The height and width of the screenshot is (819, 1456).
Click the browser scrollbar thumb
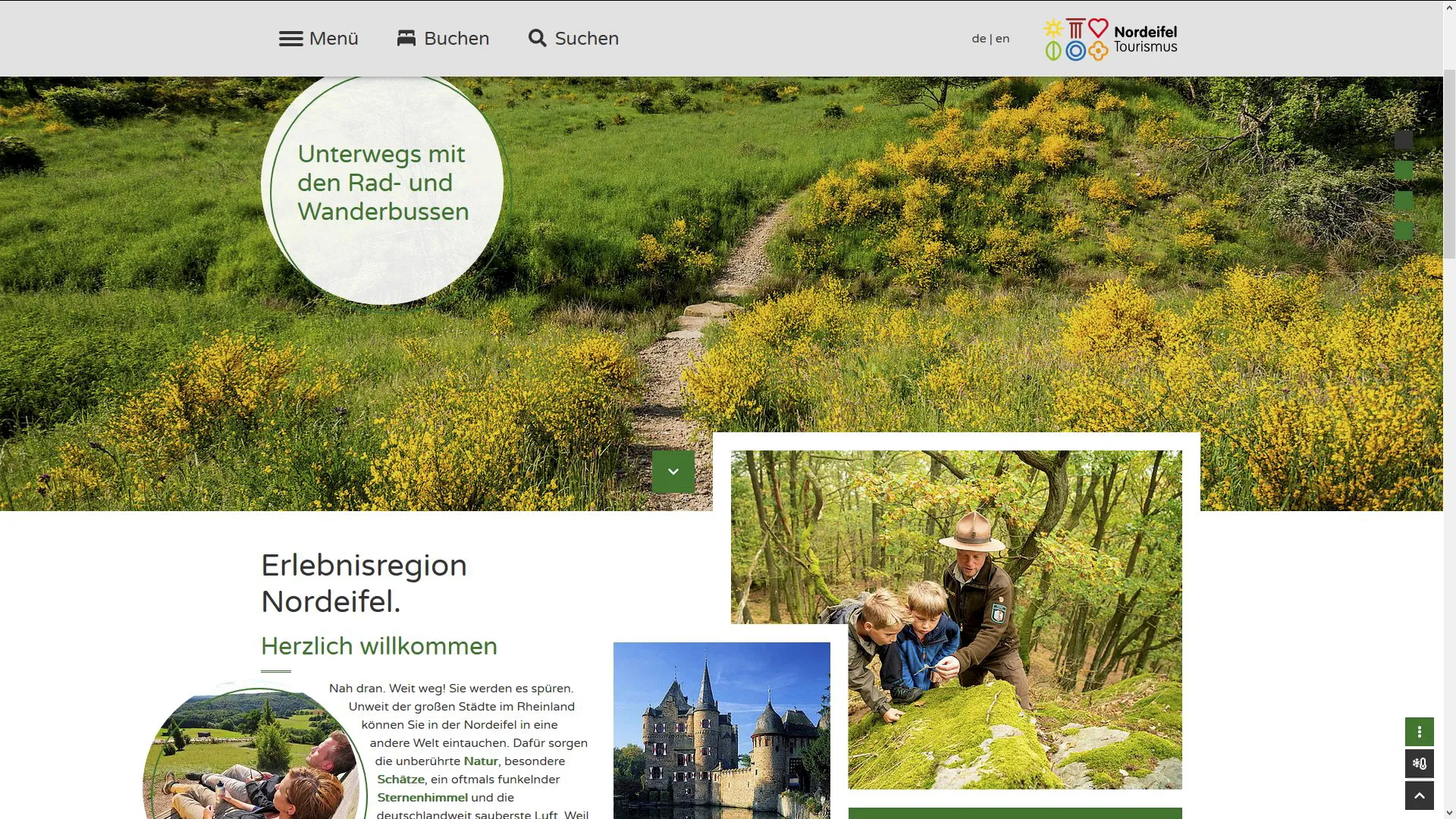click(1449, 164)
